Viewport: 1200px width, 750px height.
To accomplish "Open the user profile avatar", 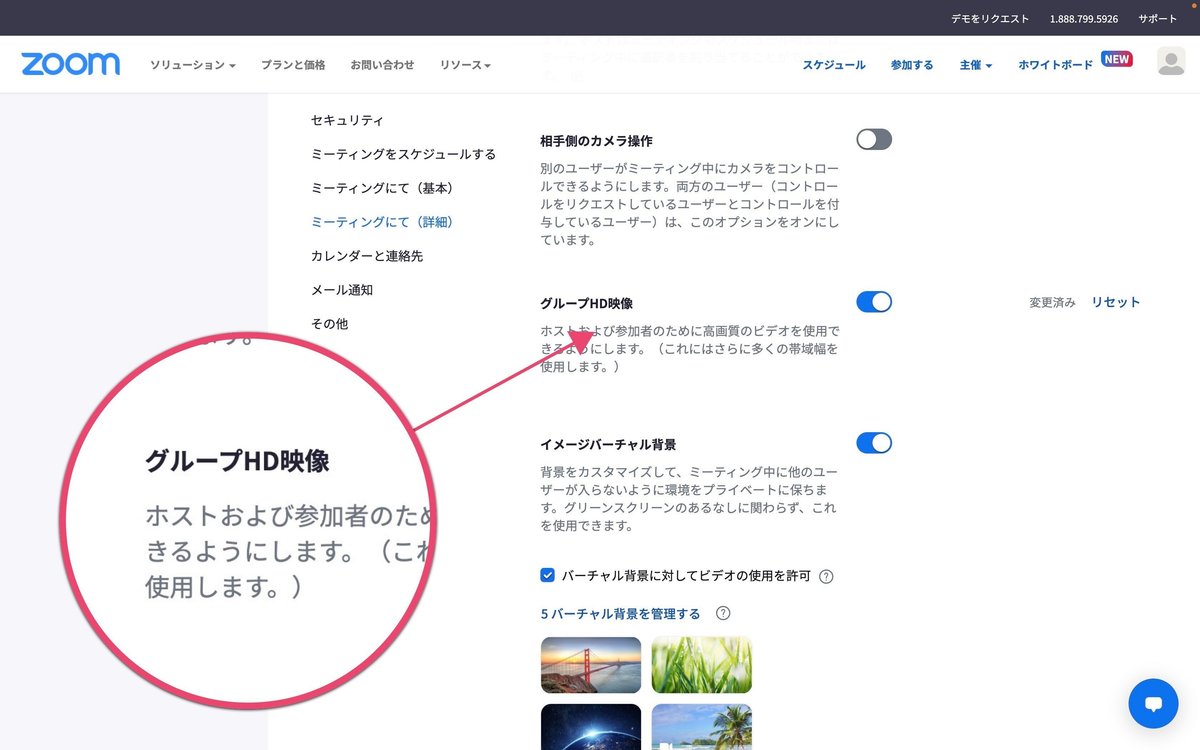I will tap(1171, 62).
